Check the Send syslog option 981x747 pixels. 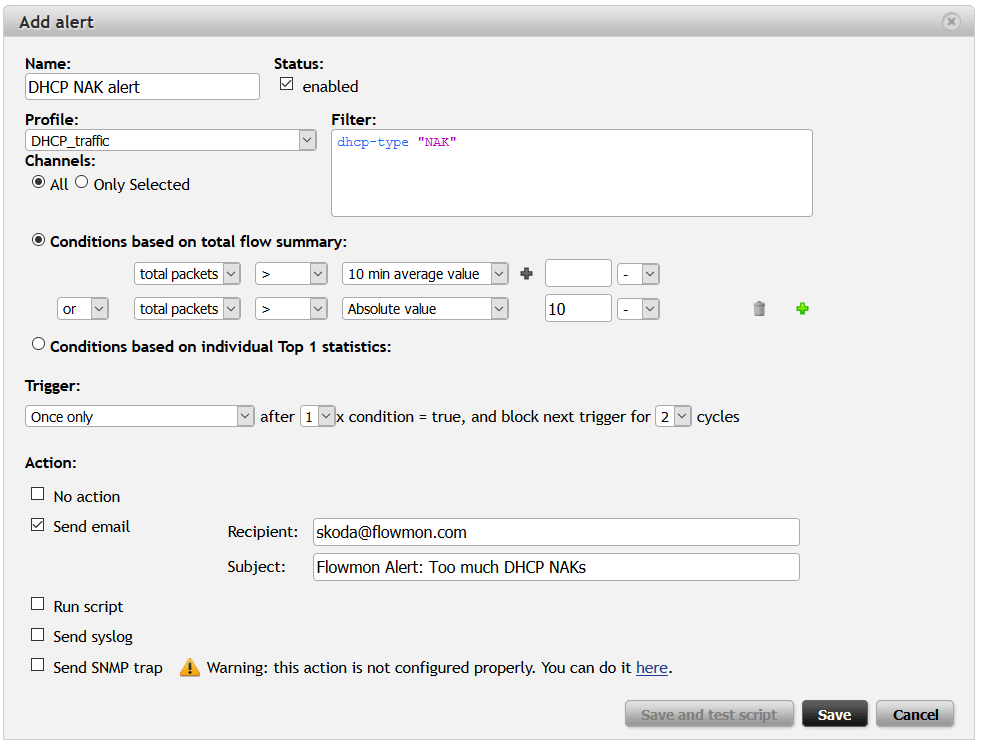[x=38, y=635]
